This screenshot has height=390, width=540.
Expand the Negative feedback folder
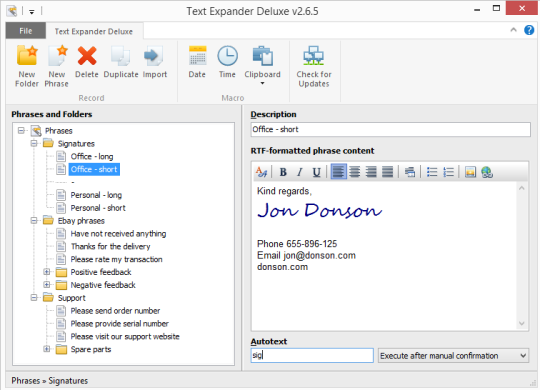[47, 285]
